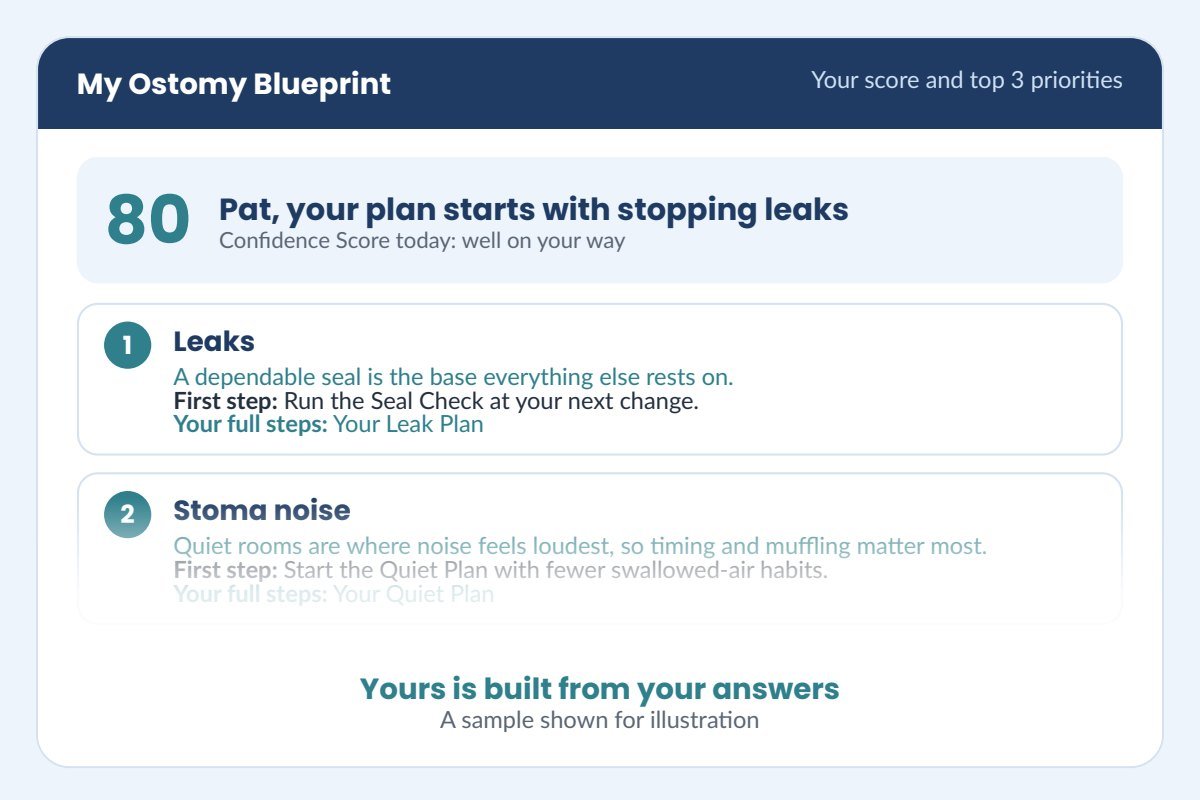Click the large 80 confidence score

148,220
